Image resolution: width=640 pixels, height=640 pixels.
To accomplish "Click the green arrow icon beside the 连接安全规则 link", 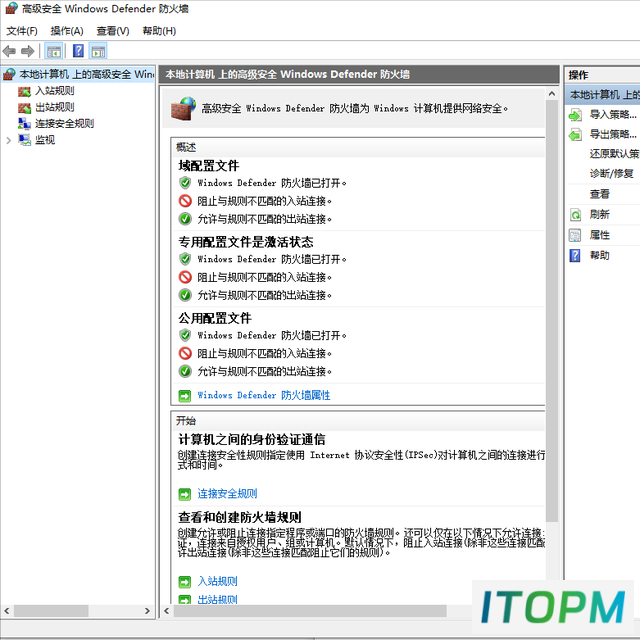I will [185, 494].
